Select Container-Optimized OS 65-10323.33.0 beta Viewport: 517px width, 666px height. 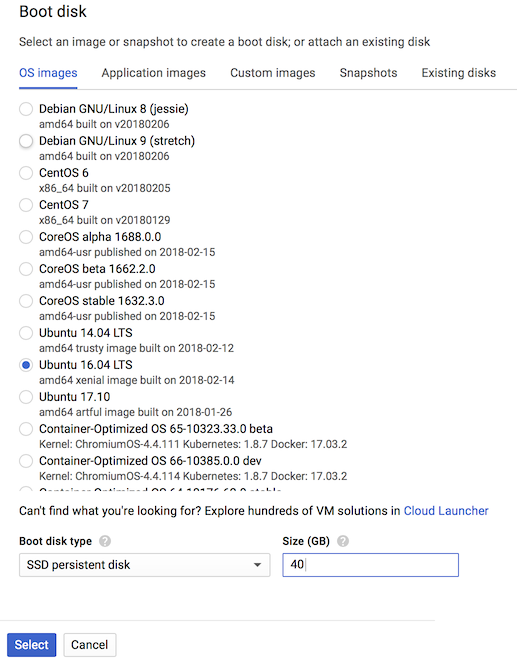(x=26, y=429)
